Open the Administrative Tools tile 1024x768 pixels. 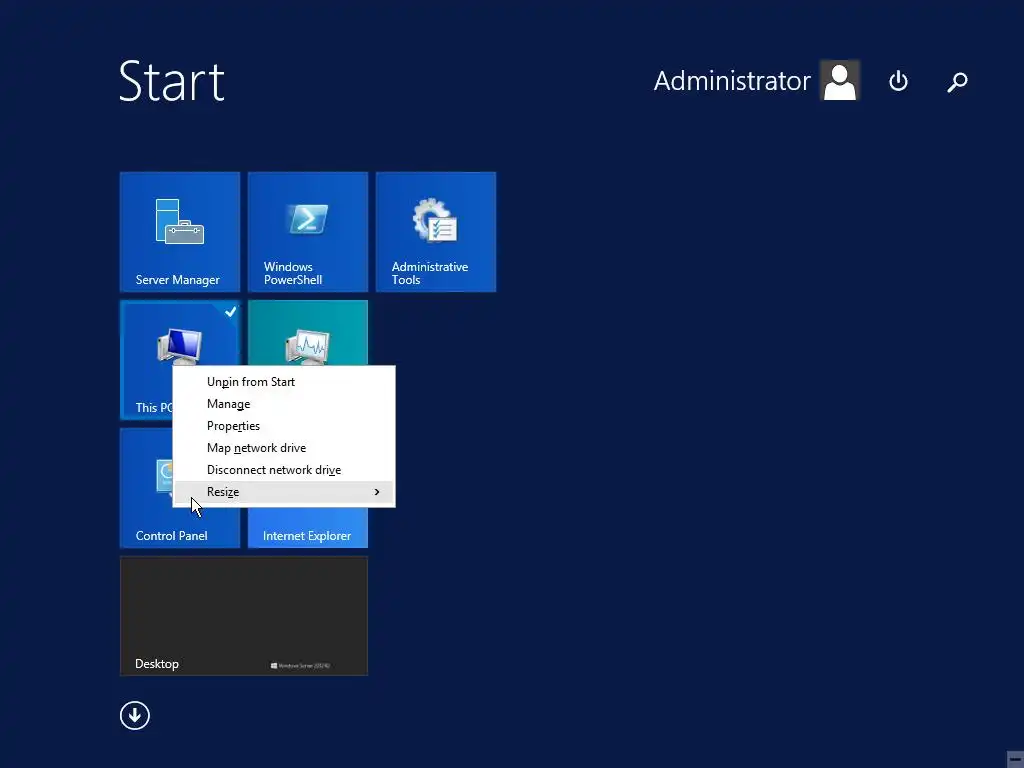[x=436, y=232]
